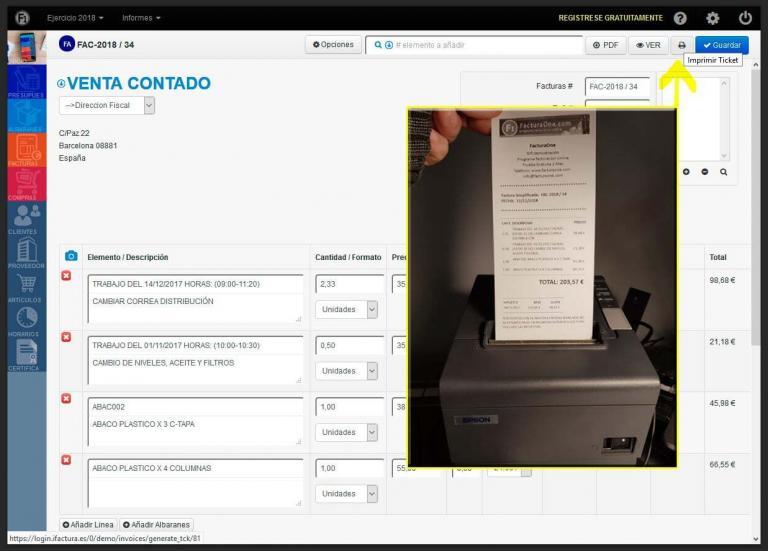The width and height of the screenshot is (768, 551).
Task: Click the FacturaOne logo in top bar
Action: (x=23, y=18)
